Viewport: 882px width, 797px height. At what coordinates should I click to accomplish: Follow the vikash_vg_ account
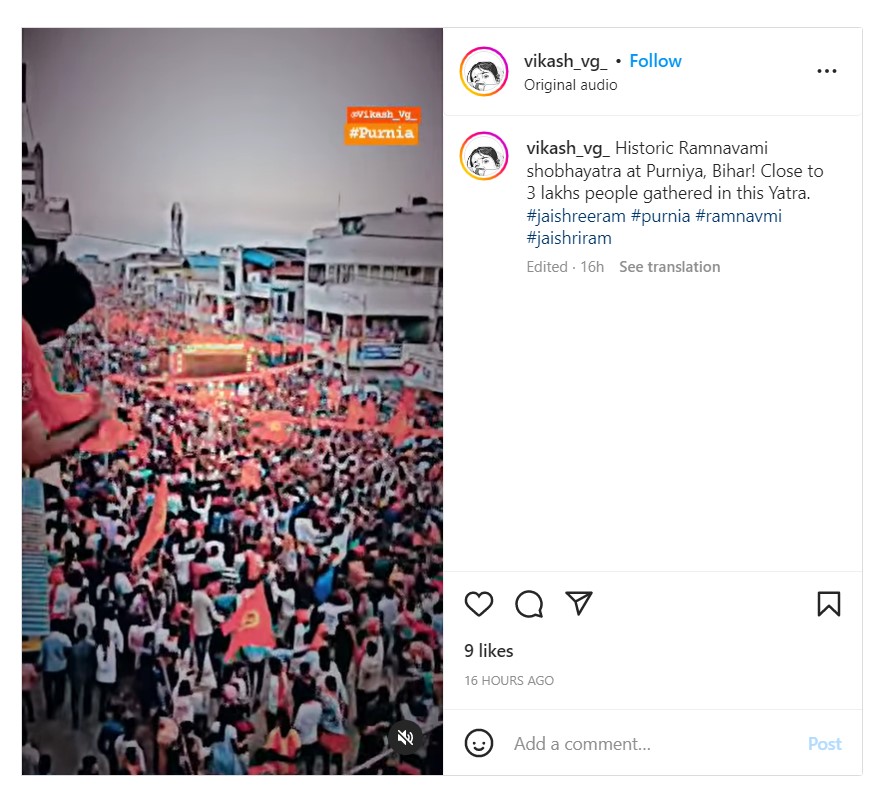pyautogui.click(x=655, y=61)
